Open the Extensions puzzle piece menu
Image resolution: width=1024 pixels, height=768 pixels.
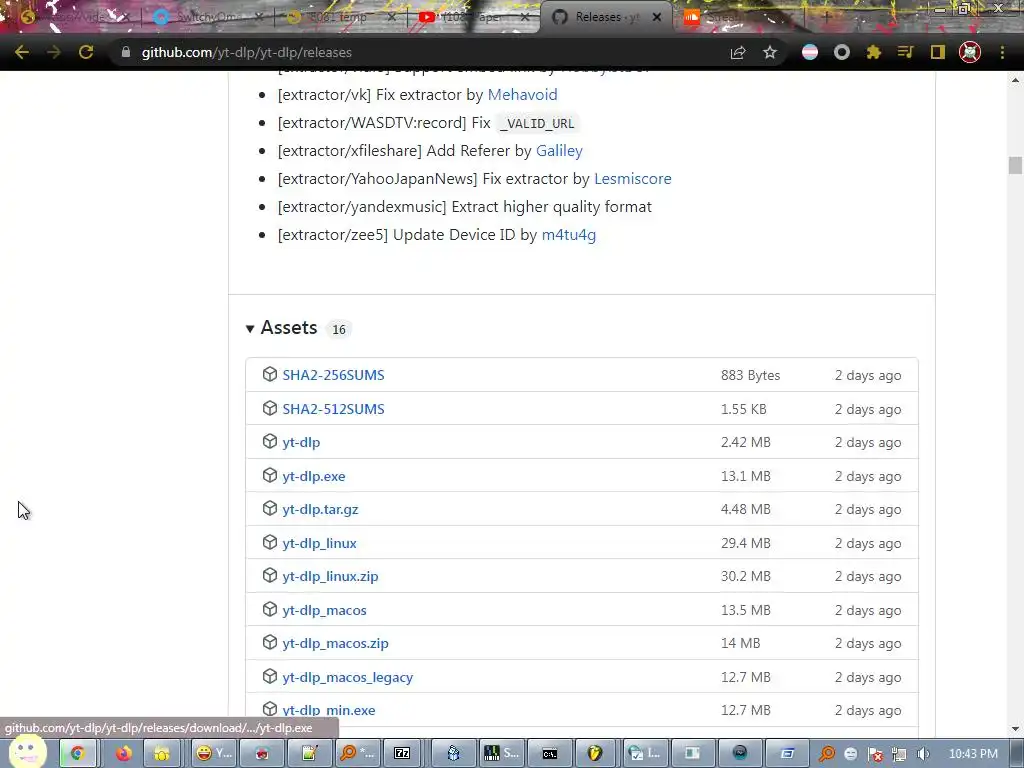[x=874, y=52]
